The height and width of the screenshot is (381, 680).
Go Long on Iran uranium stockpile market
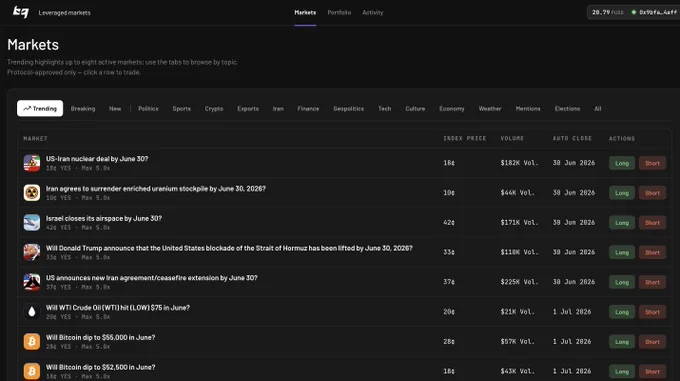tap(622, 193)
